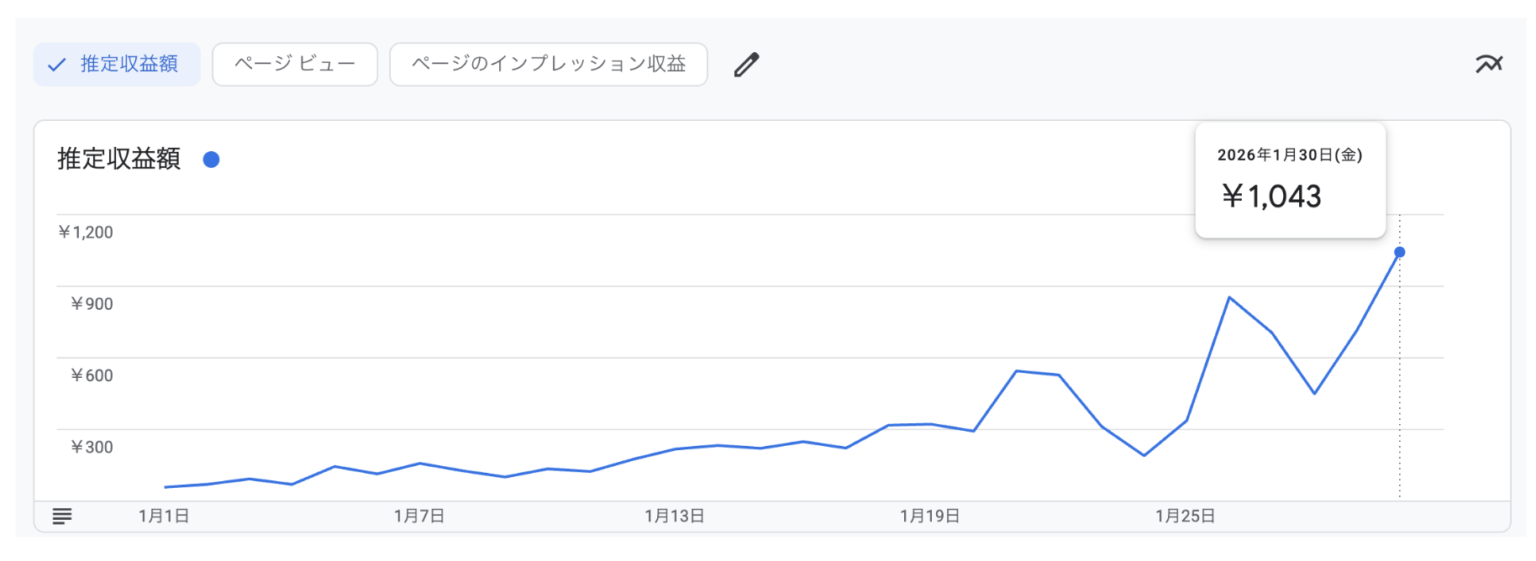Click the trend line icon at top right
The image size is (1536, 561).
(x=1488, y=65)
